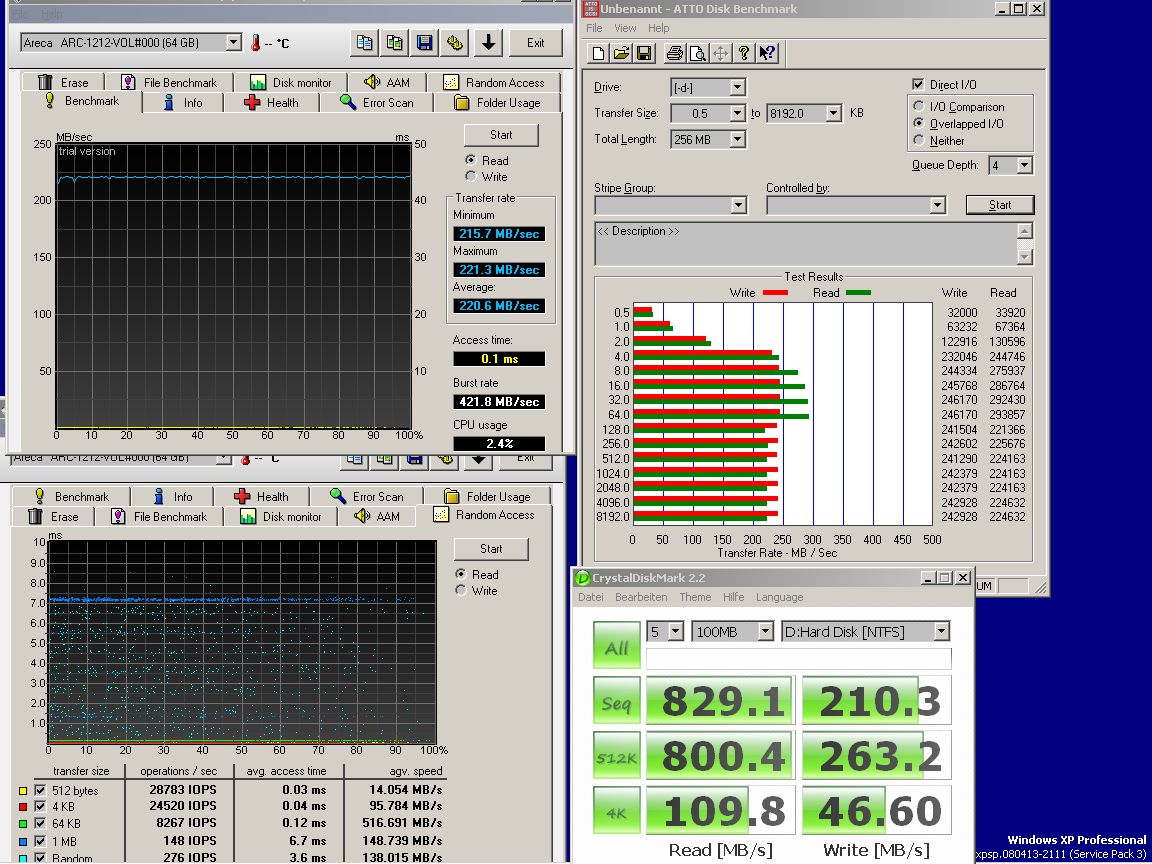Screen dimensions: 1152x864
Task: Open the Bearbeiten menu in CrystalDiskMark
Action: (641, 597)
